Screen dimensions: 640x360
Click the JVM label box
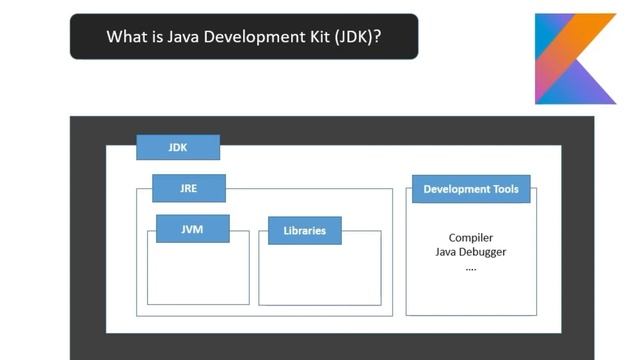coord(193,229)
